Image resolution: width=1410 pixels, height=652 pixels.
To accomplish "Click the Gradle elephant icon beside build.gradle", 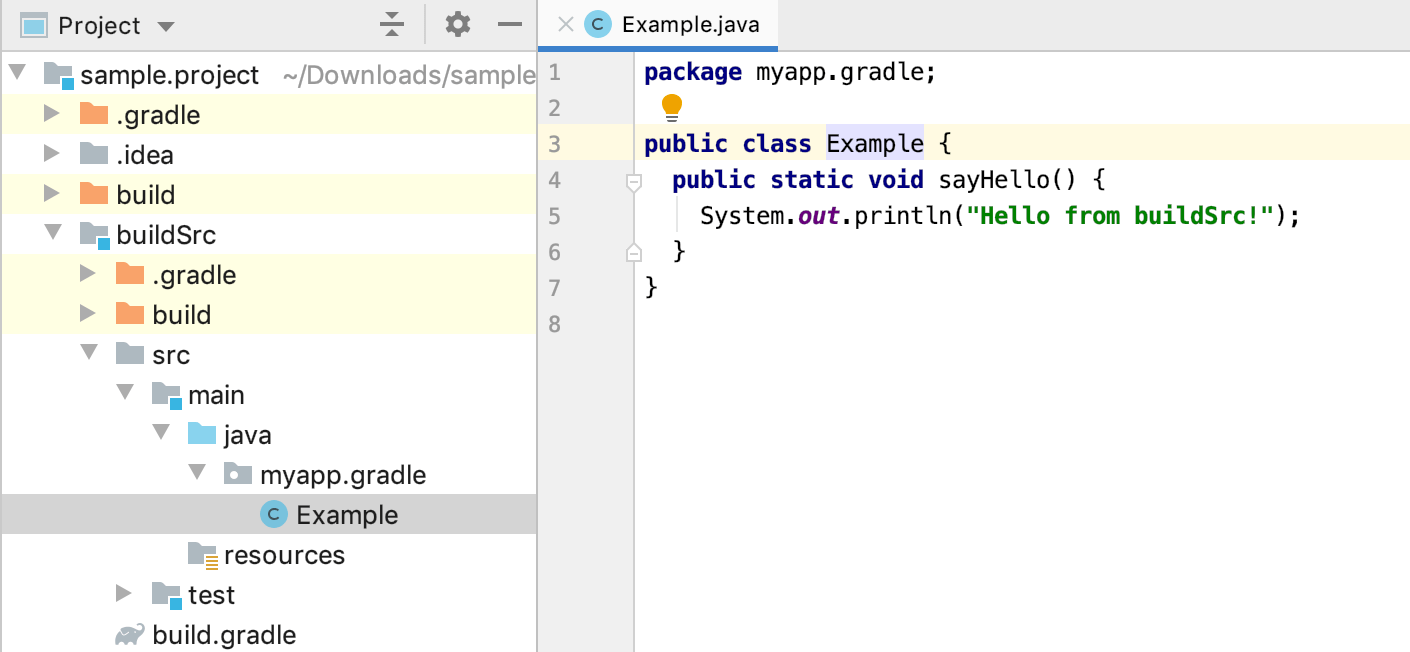I will pyautogui.click(x=127, y=634).
